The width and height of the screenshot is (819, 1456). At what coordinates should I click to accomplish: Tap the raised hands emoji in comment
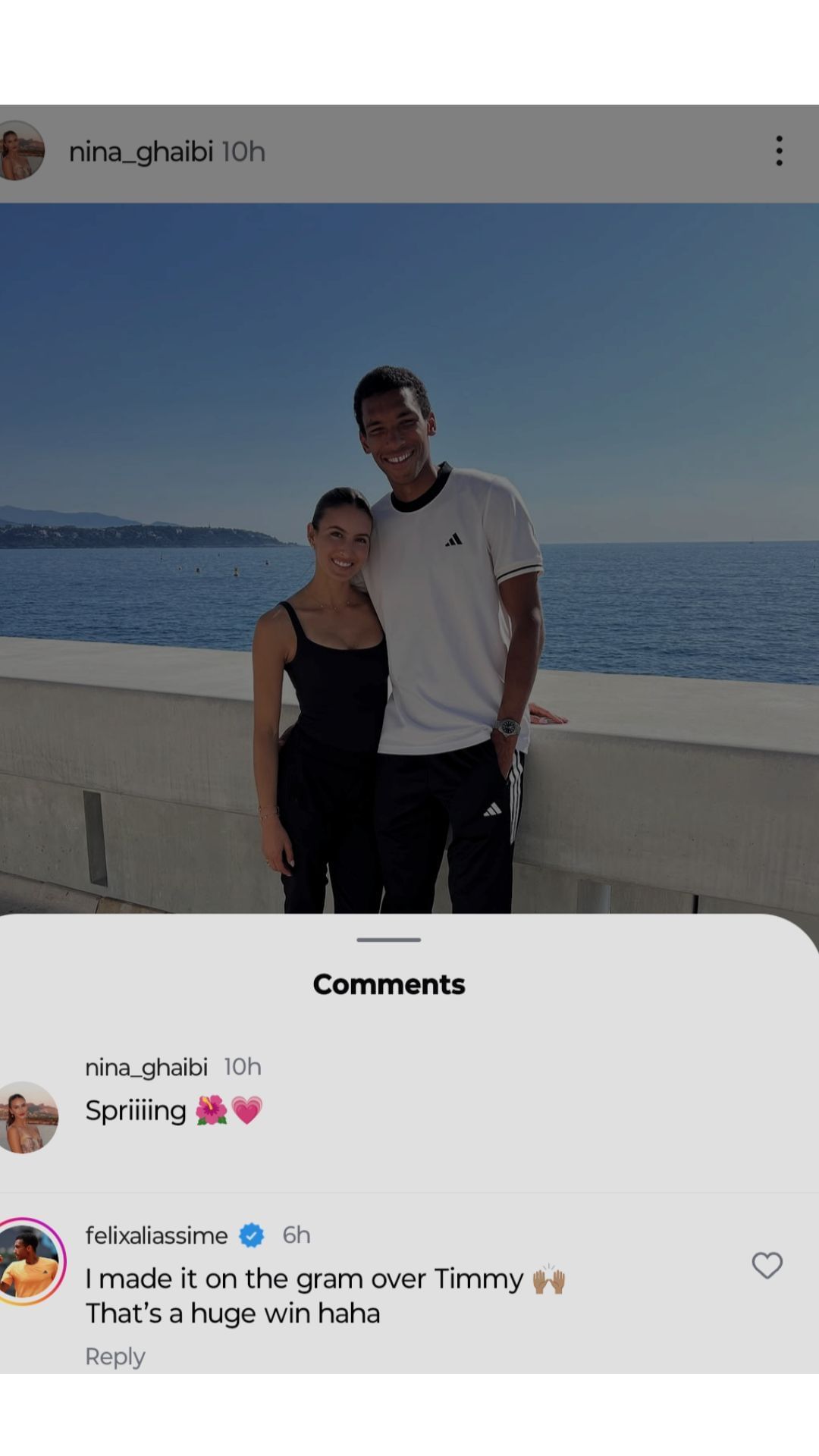549,1279
